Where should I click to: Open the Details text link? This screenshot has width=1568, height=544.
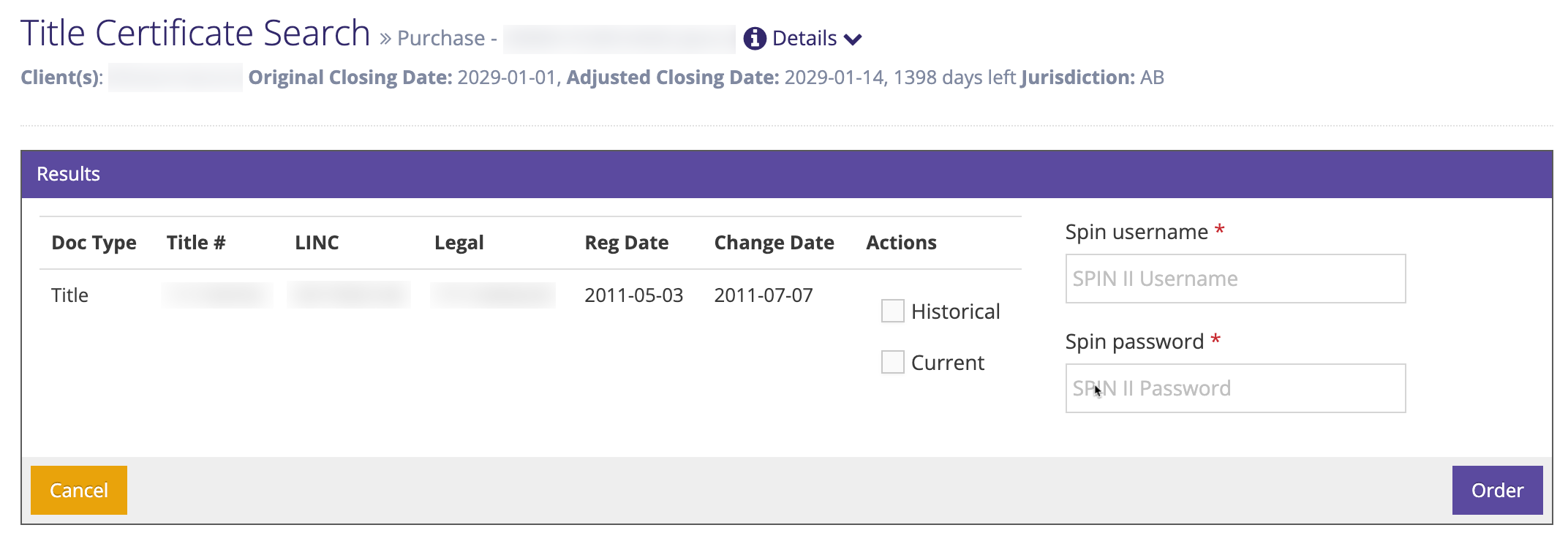pos(804,38)
